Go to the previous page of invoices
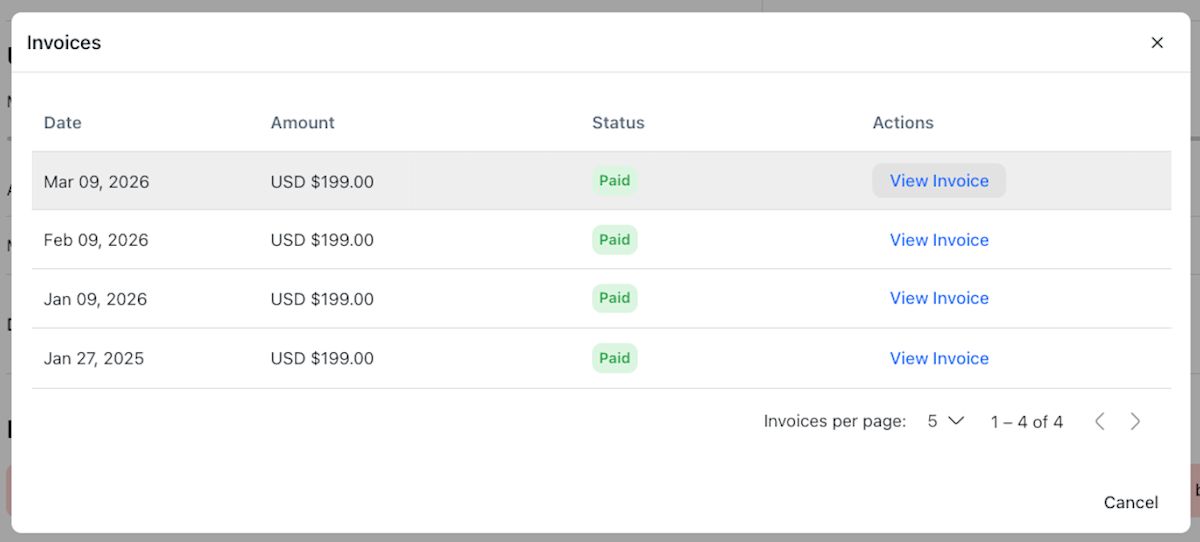 1099,422
